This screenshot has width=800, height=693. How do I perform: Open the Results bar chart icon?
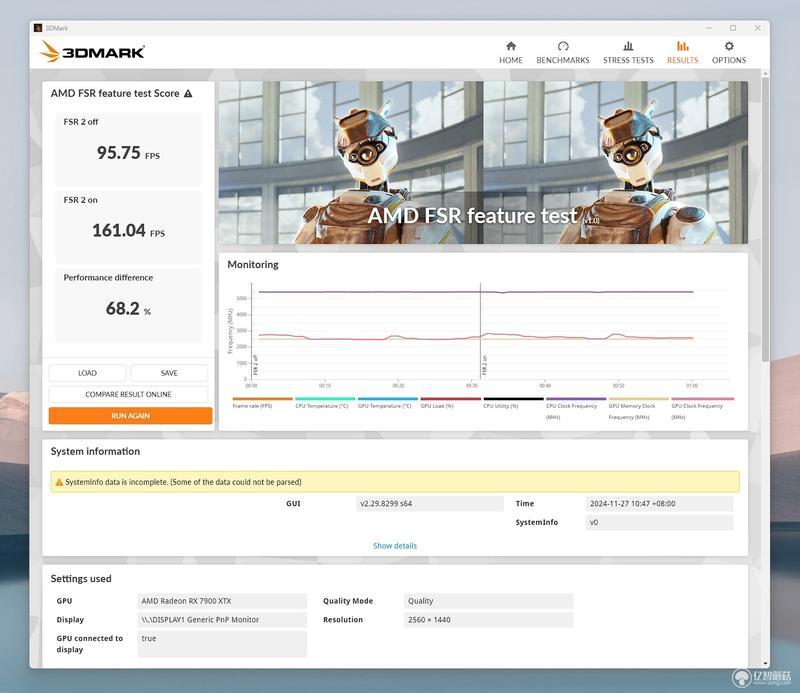(x=682, y=46)
